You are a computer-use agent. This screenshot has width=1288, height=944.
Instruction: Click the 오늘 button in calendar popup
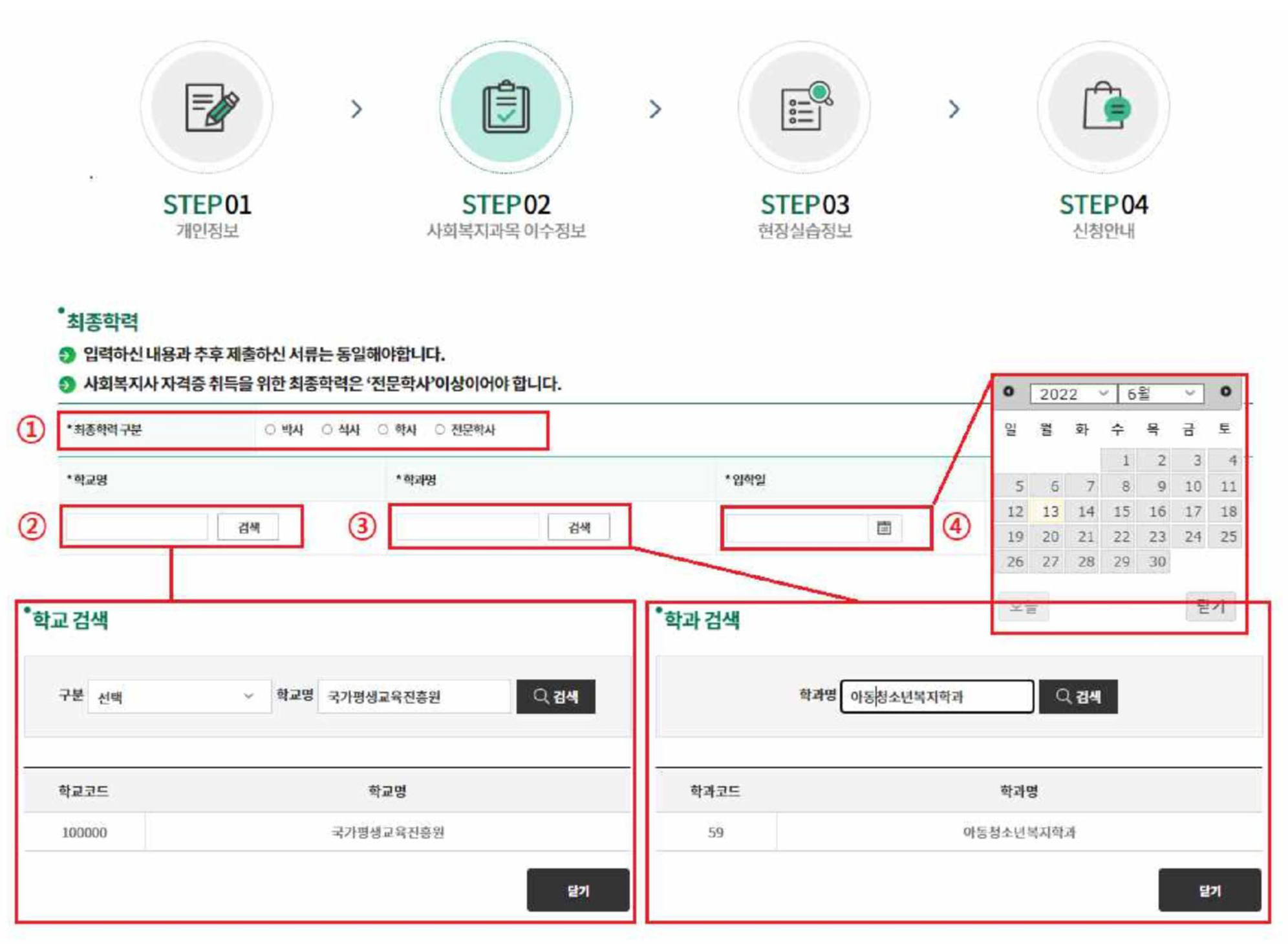(1024, 606)
